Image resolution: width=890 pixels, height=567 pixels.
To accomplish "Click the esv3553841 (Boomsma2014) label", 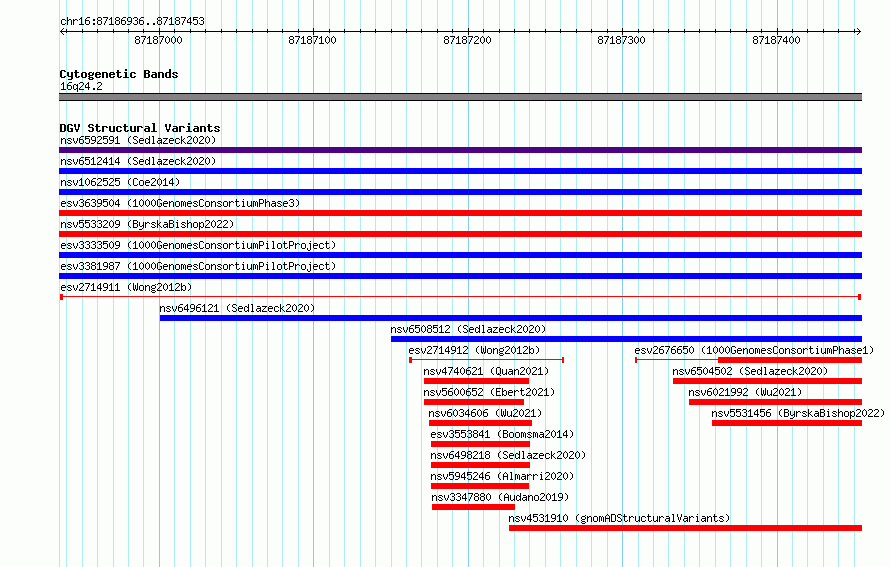I will click(502, 434).
